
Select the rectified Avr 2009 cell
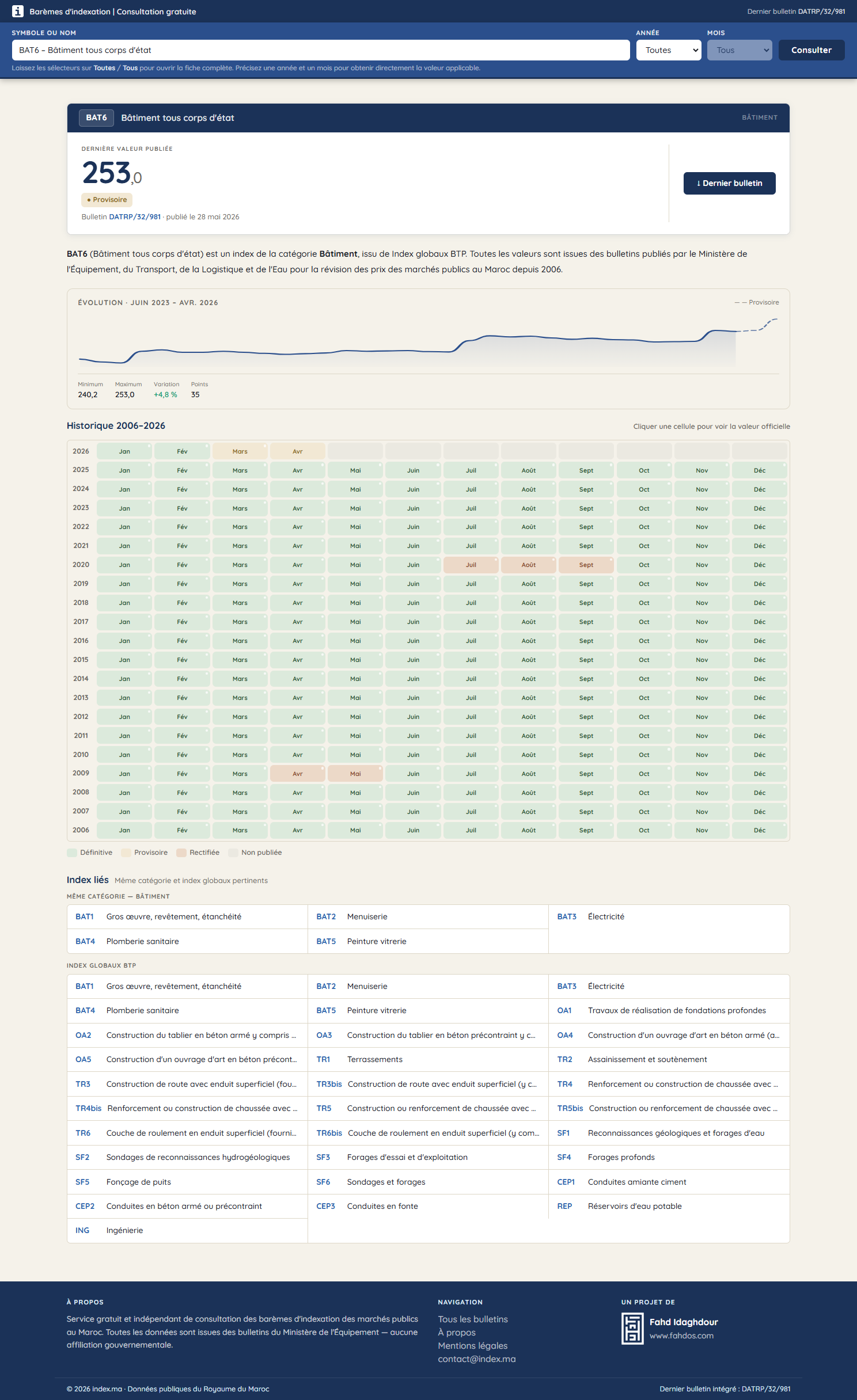click(297, 774)
